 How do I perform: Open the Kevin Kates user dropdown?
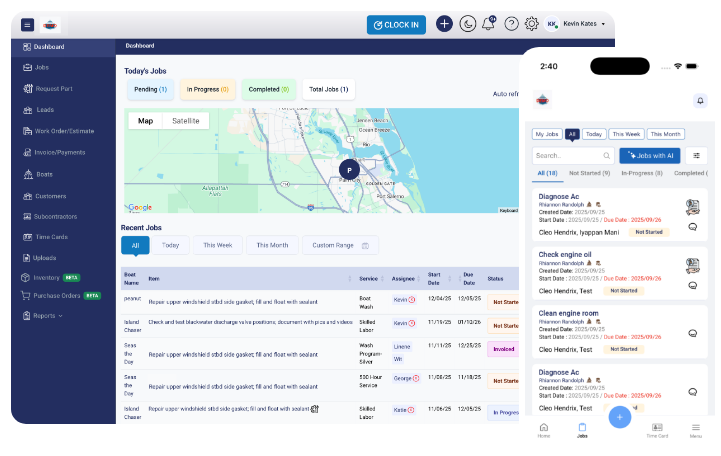tap(584, 24)
